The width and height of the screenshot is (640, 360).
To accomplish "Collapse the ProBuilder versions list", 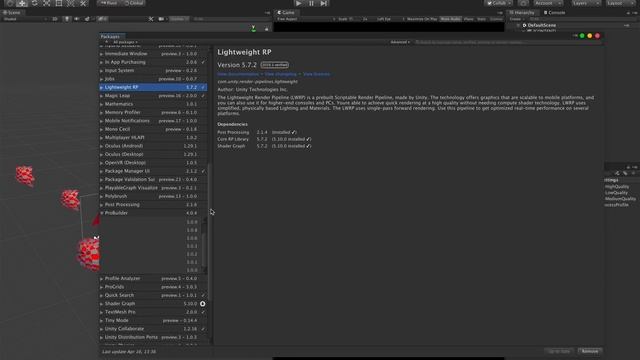I will coord(102,213).
